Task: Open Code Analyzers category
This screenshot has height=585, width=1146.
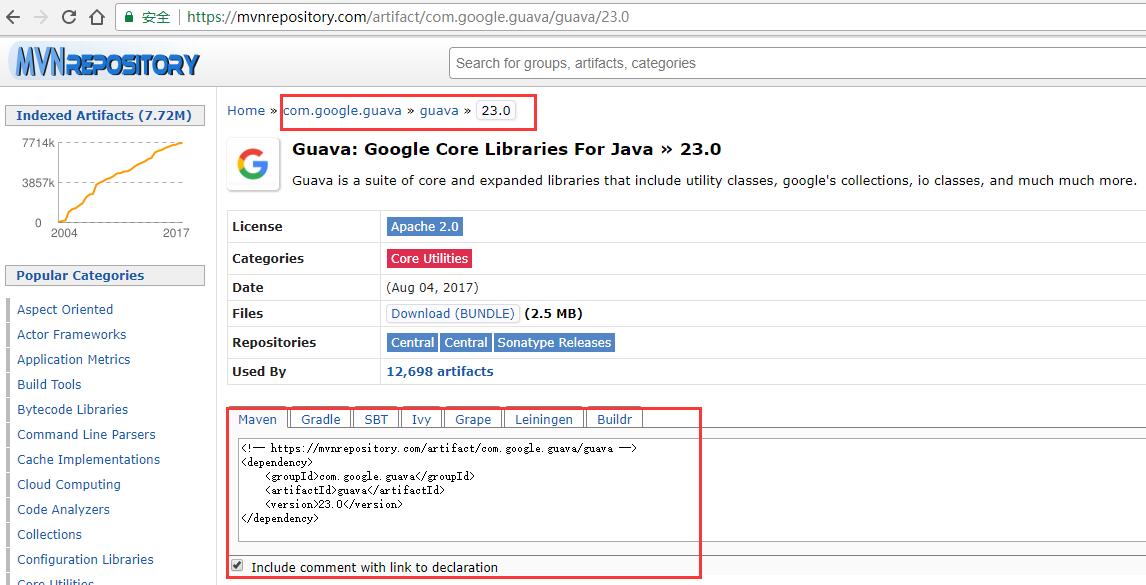Action: (64, 509)
